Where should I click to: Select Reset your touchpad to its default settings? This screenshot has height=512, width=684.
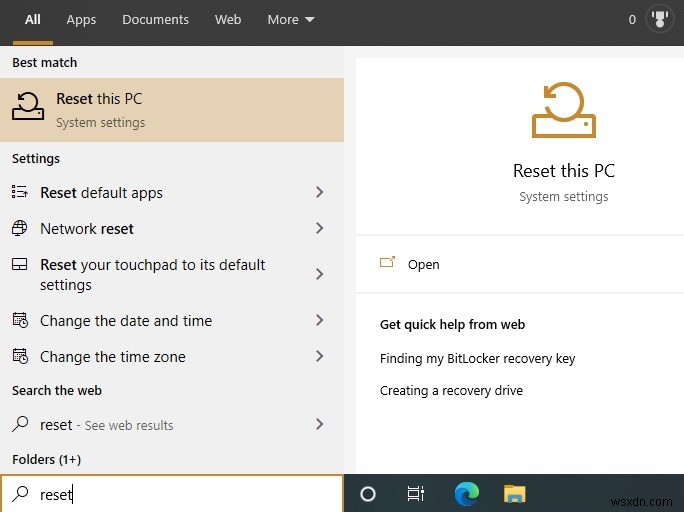[172, 274]
